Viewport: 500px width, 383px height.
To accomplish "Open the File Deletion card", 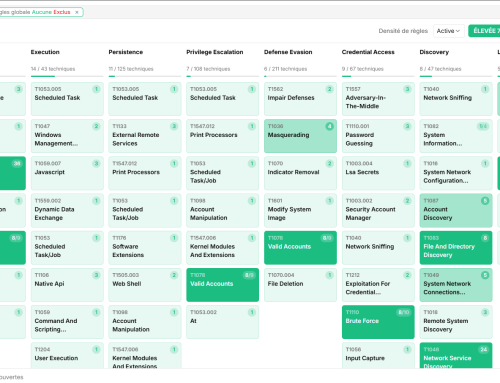I will click(300, 285).
